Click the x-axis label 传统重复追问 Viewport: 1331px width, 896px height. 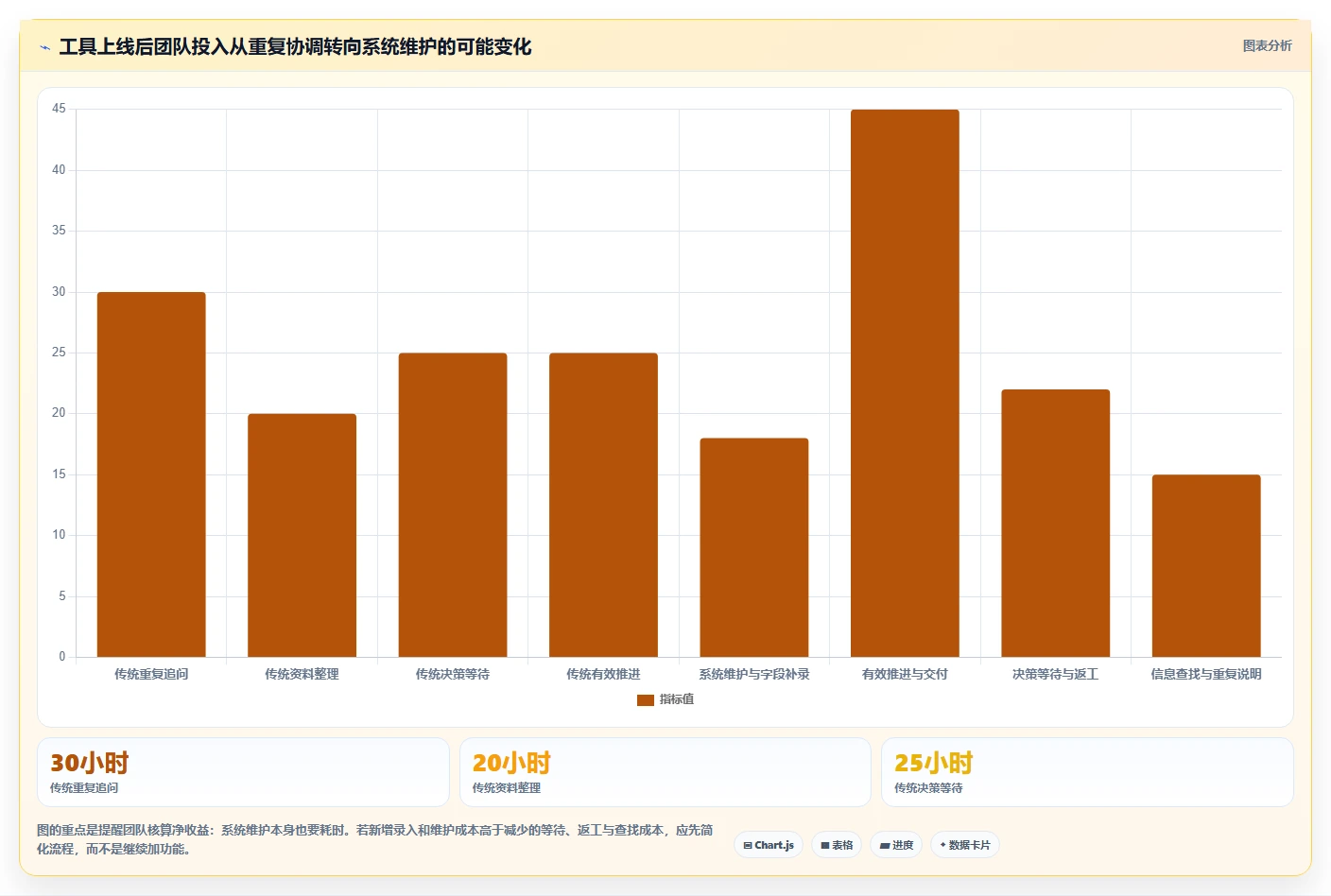151,674
